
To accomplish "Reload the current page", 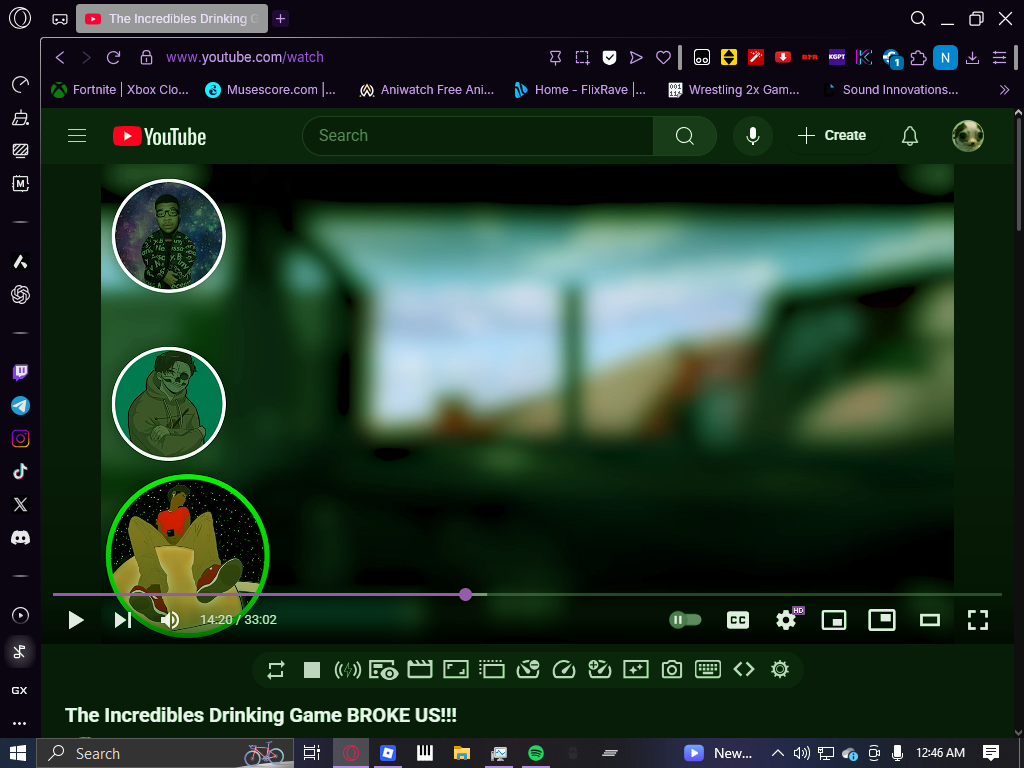I will coord(114,57).
